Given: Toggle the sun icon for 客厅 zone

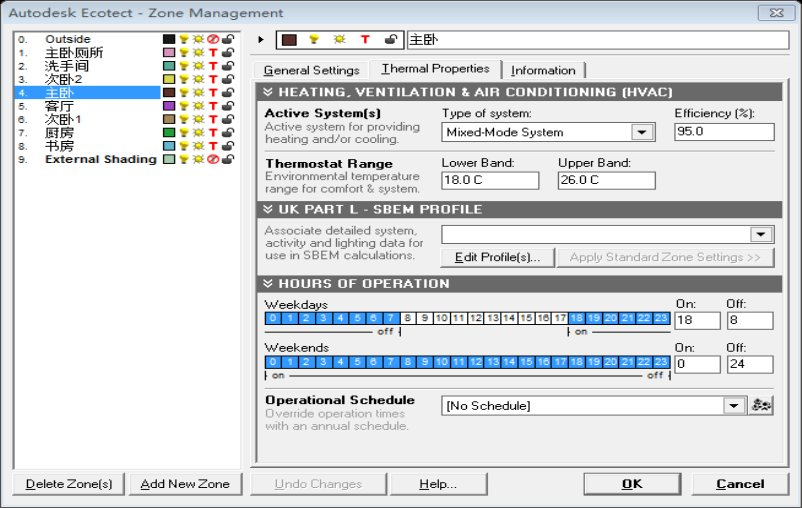Looking at the screenshot, I should click(198, 106).
